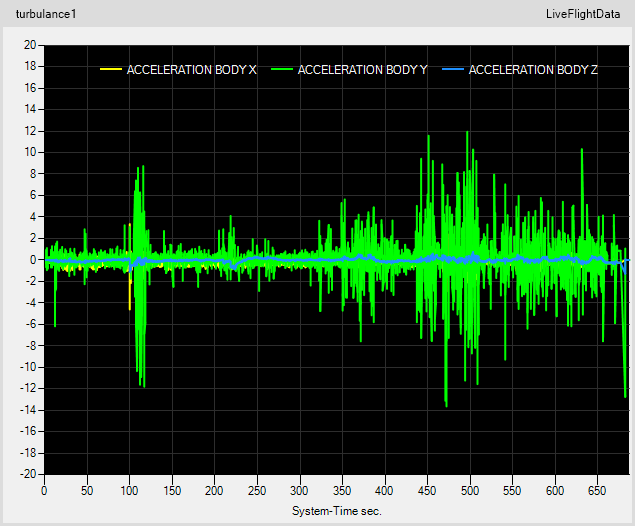Select the ACCELERATION BODY Y legend label
Screen dimensions: 635x526
tap(363, 70)
